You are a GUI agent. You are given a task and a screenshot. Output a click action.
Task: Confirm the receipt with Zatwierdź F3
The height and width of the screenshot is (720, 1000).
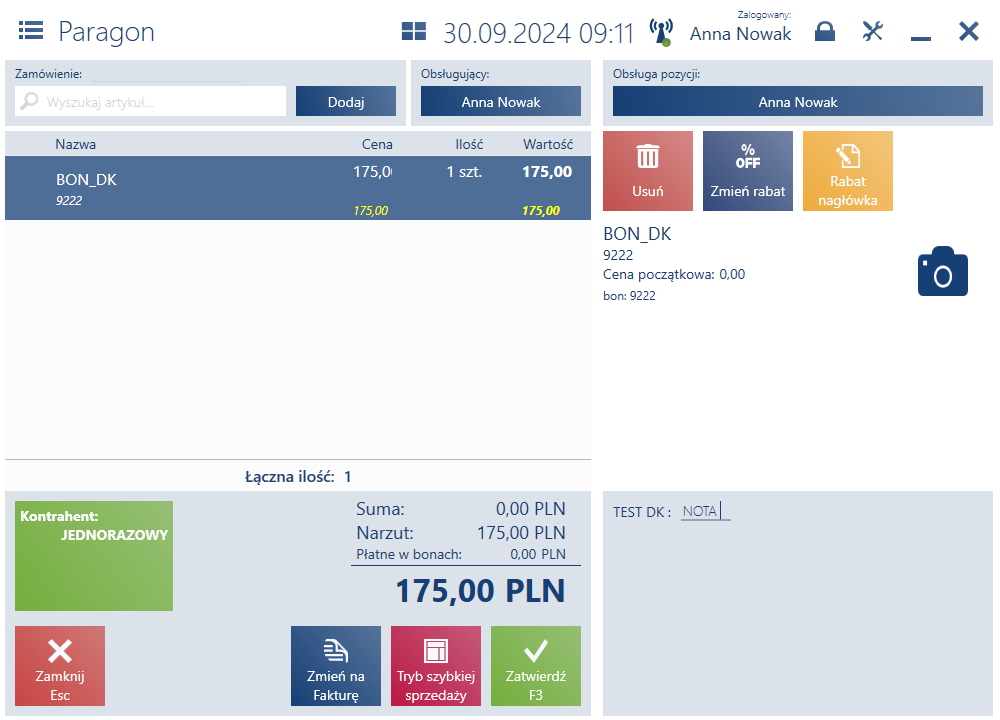pos(536,666)
